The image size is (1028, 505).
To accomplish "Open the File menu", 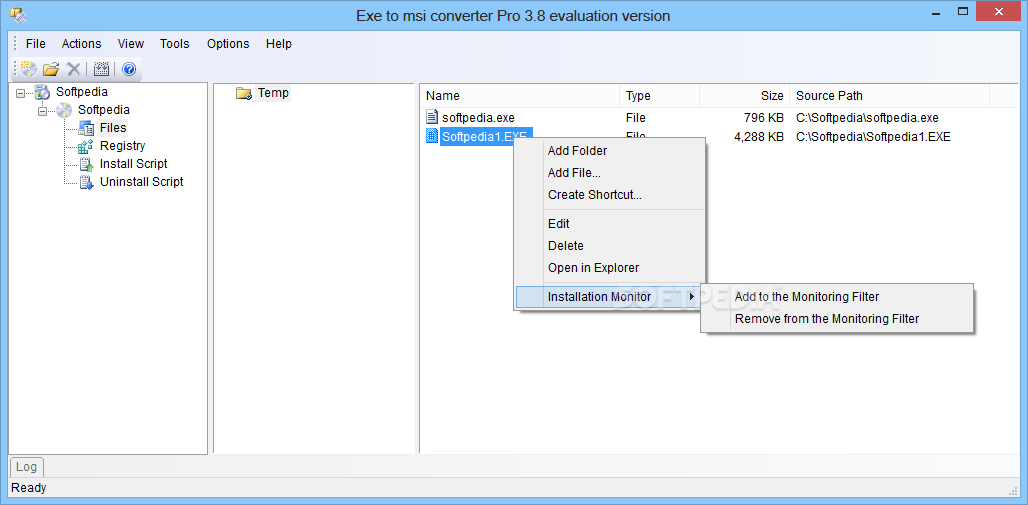I will pos(35,44).
